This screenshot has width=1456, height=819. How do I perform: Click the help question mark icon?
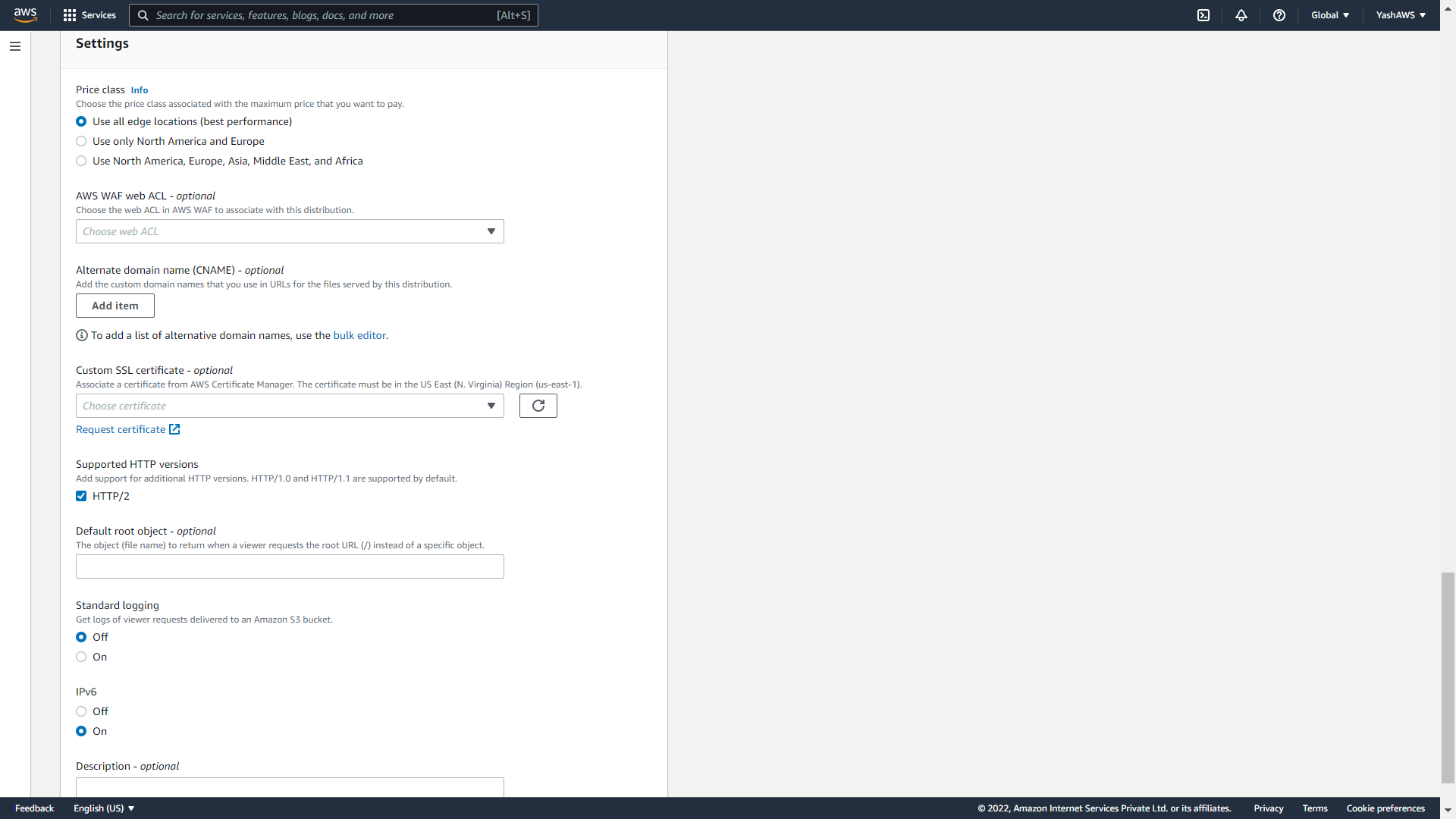(x=1278, y=15)
